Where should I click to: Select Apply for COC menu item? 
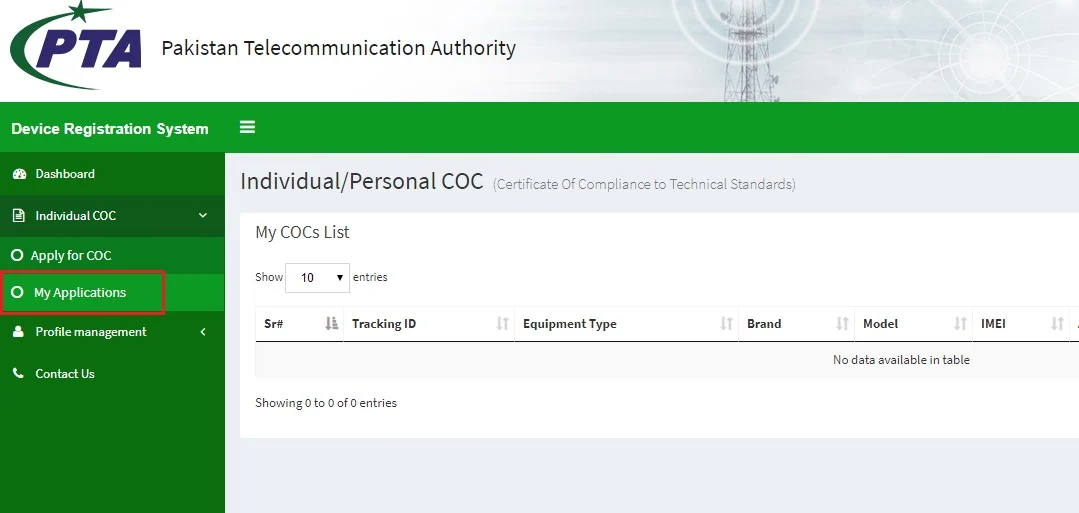71,256
